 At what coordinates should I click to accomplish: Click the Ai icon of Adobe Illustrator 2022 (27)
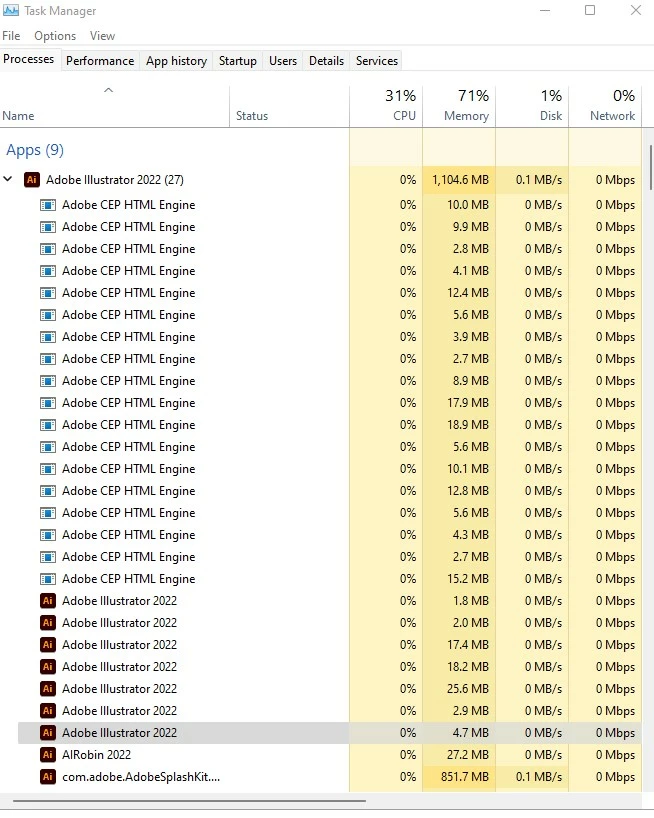pyautogui.click(x=32, y=179)
